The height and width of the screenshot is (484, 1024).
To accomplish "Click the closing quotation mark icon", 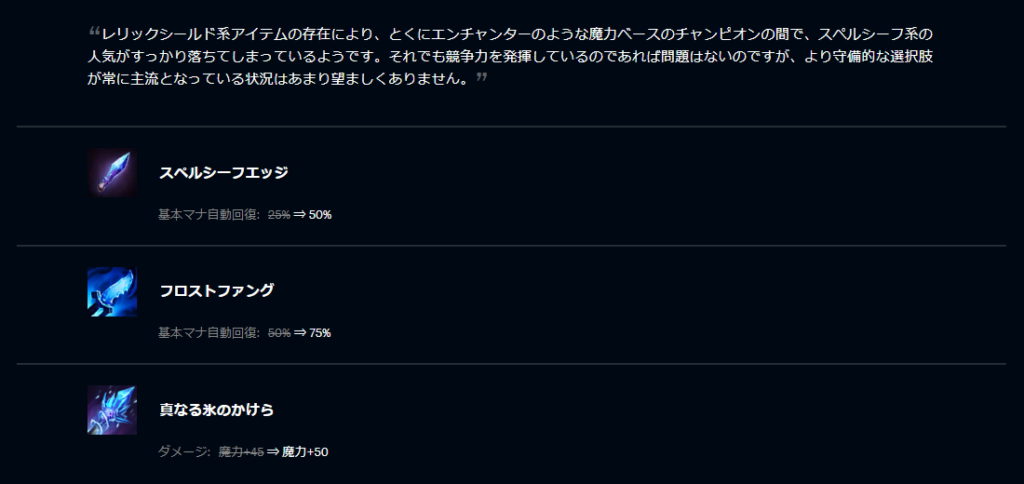I will [x=482, y=77].
